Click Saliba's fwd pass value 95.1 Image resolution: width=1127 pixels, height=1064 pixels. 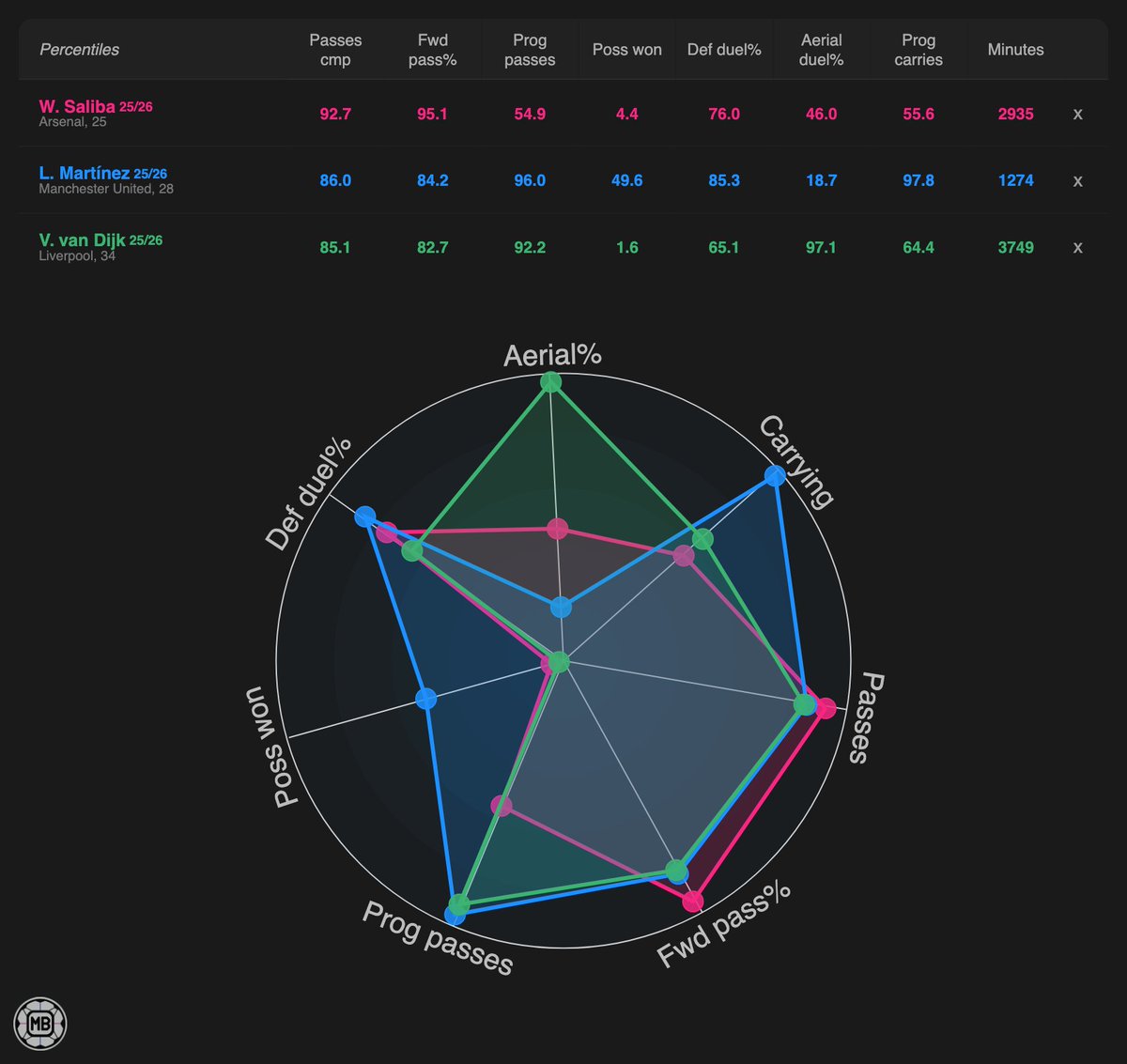(433, 114)
